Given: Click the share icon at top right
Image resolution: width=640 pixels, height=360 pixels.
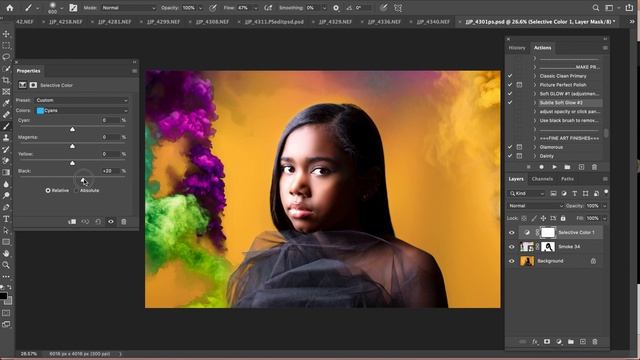Looking at the screenshot, I should pos(629,8).
